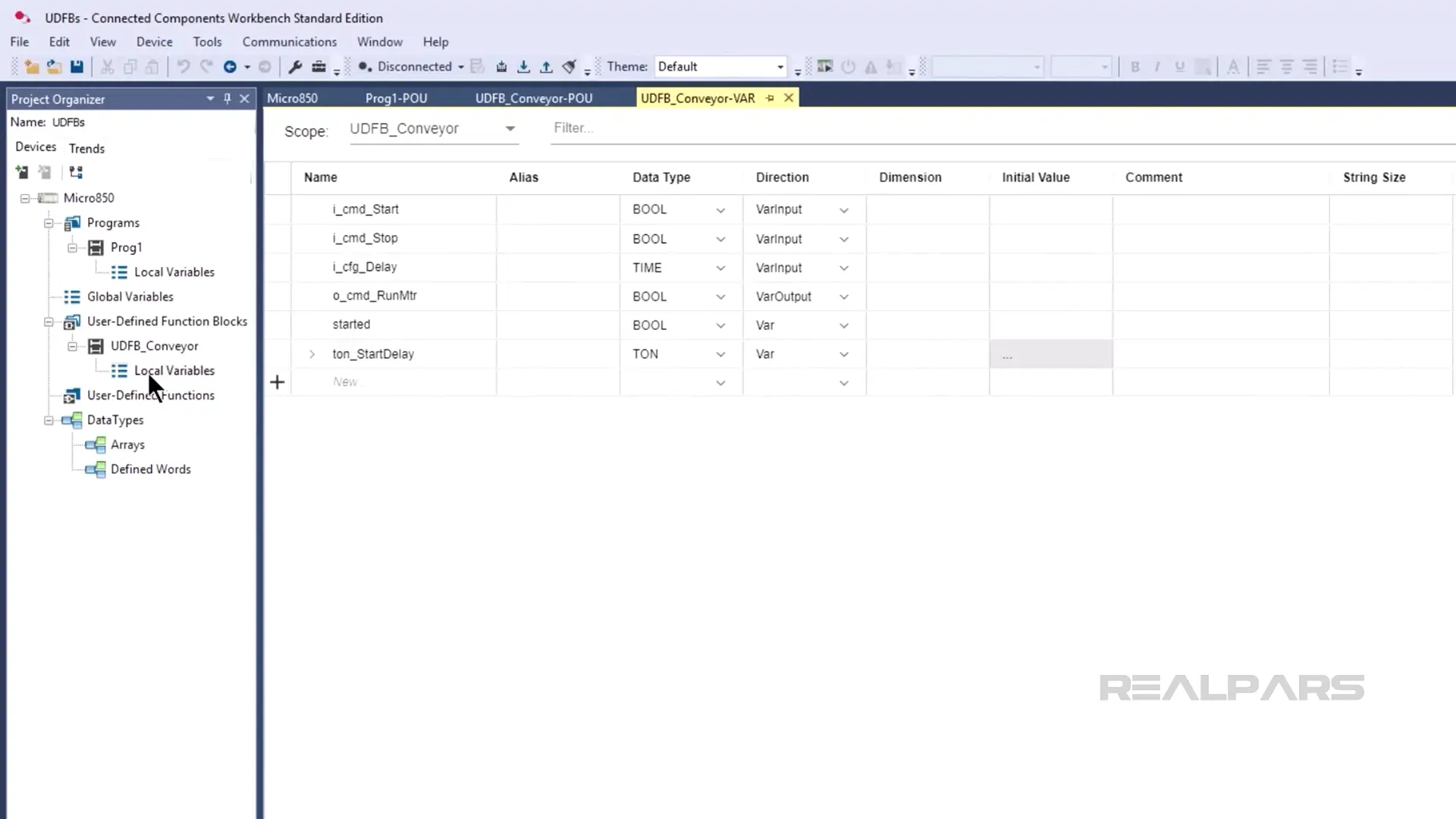Open the Toolbox briefcase icon
This screenshot has height=819, width=1456.
coord(318,67)
